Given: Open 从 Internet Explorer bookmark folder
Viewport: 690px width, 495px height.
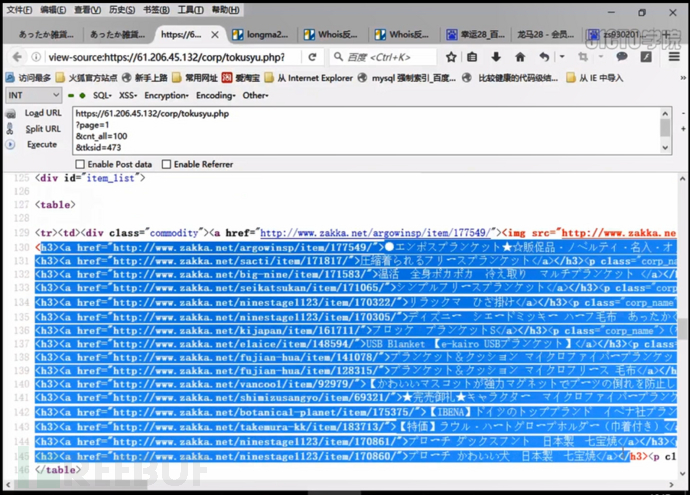Looking at the screenshot, I should [x=308, y=78].
